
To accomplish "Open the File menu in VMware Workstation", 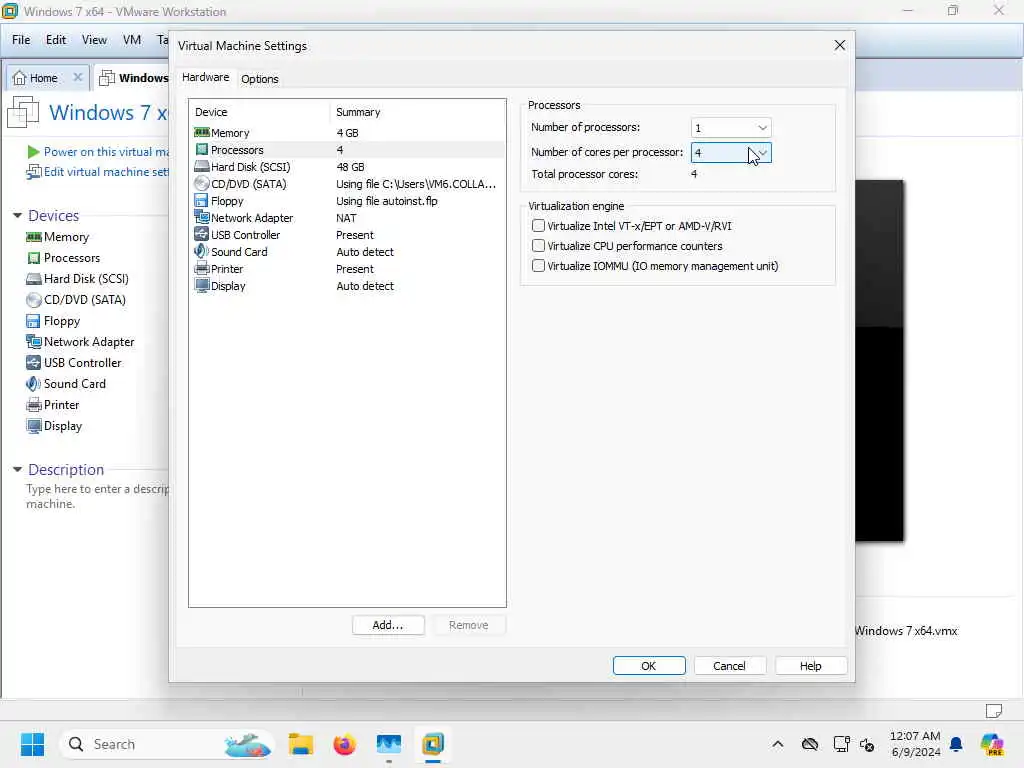I will [21, 40].
